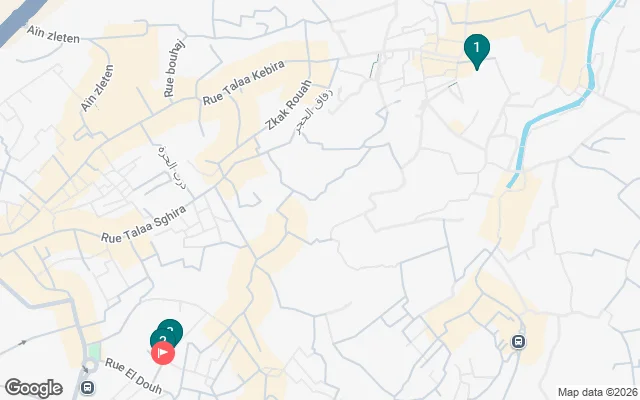Open the Map data ©2026 attribution

click(x=598, y=392)
